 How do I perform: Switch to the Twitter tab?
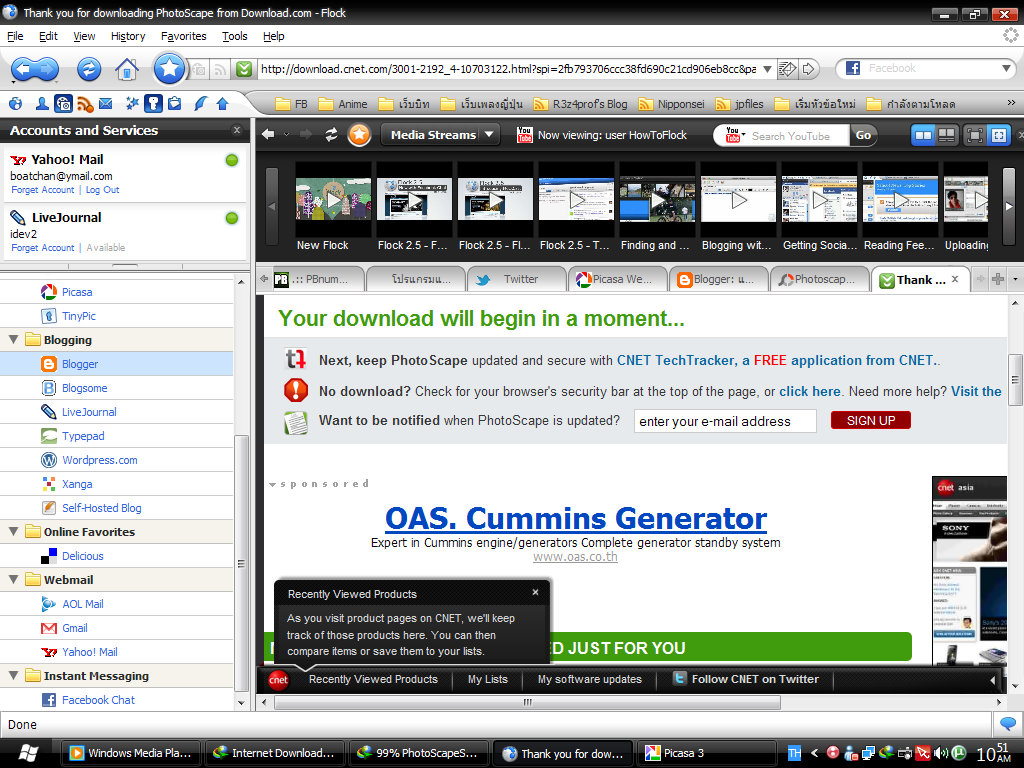pos(516,280)
